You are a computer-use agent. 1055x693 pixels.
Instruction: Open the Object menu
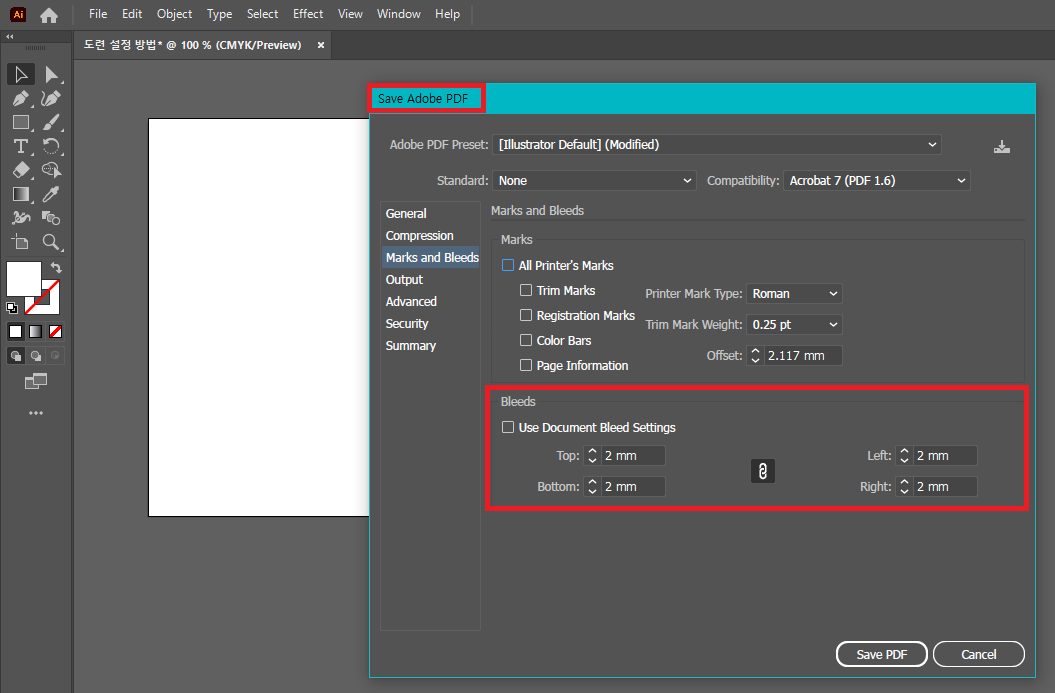coord(174,14)
